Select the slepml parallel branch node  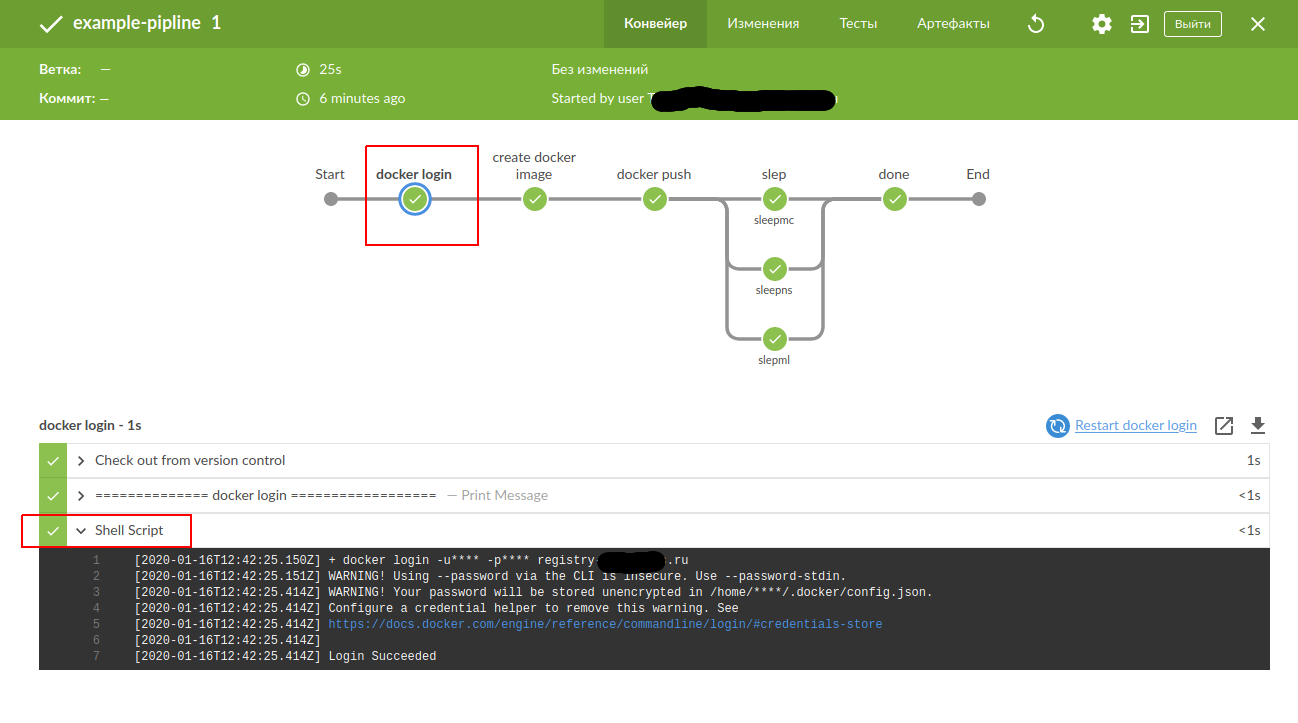pyautogui.click(x=774, y=339)
